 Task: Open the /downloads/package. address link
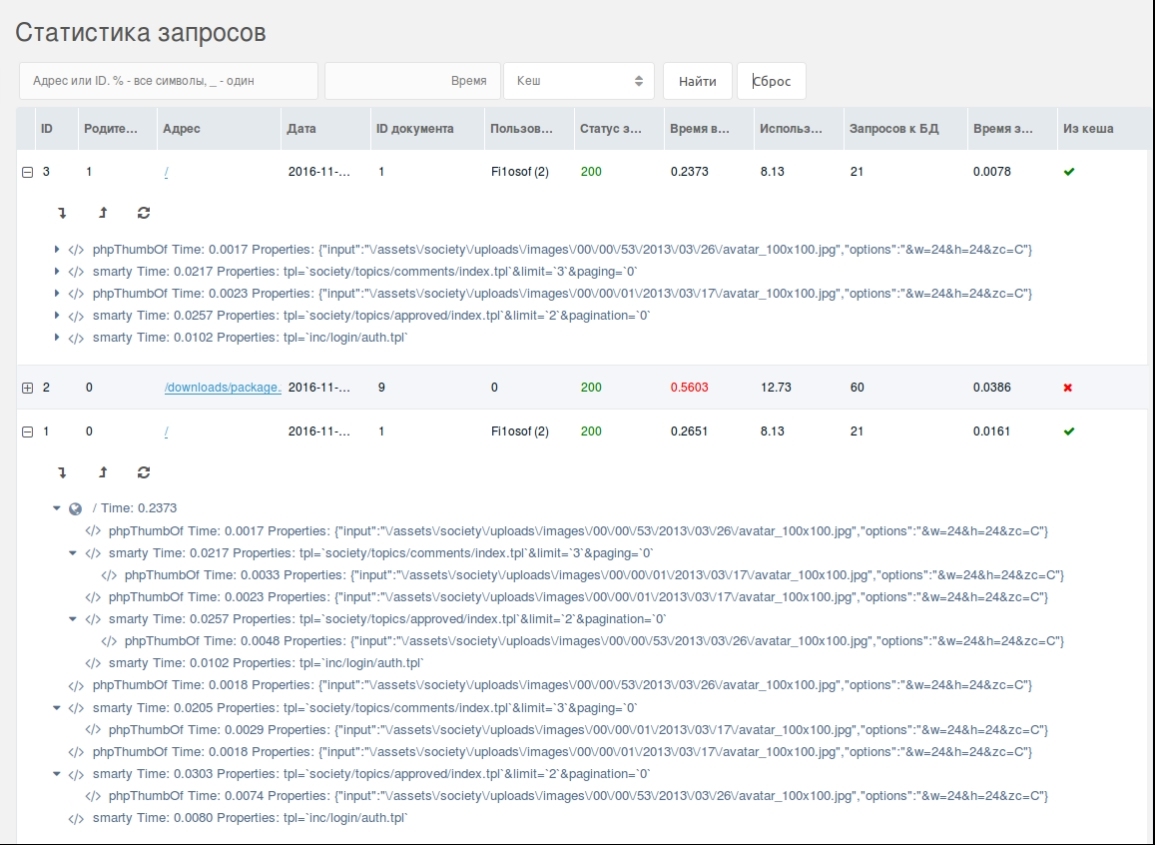pyautogui.click(x=222, y=388)
